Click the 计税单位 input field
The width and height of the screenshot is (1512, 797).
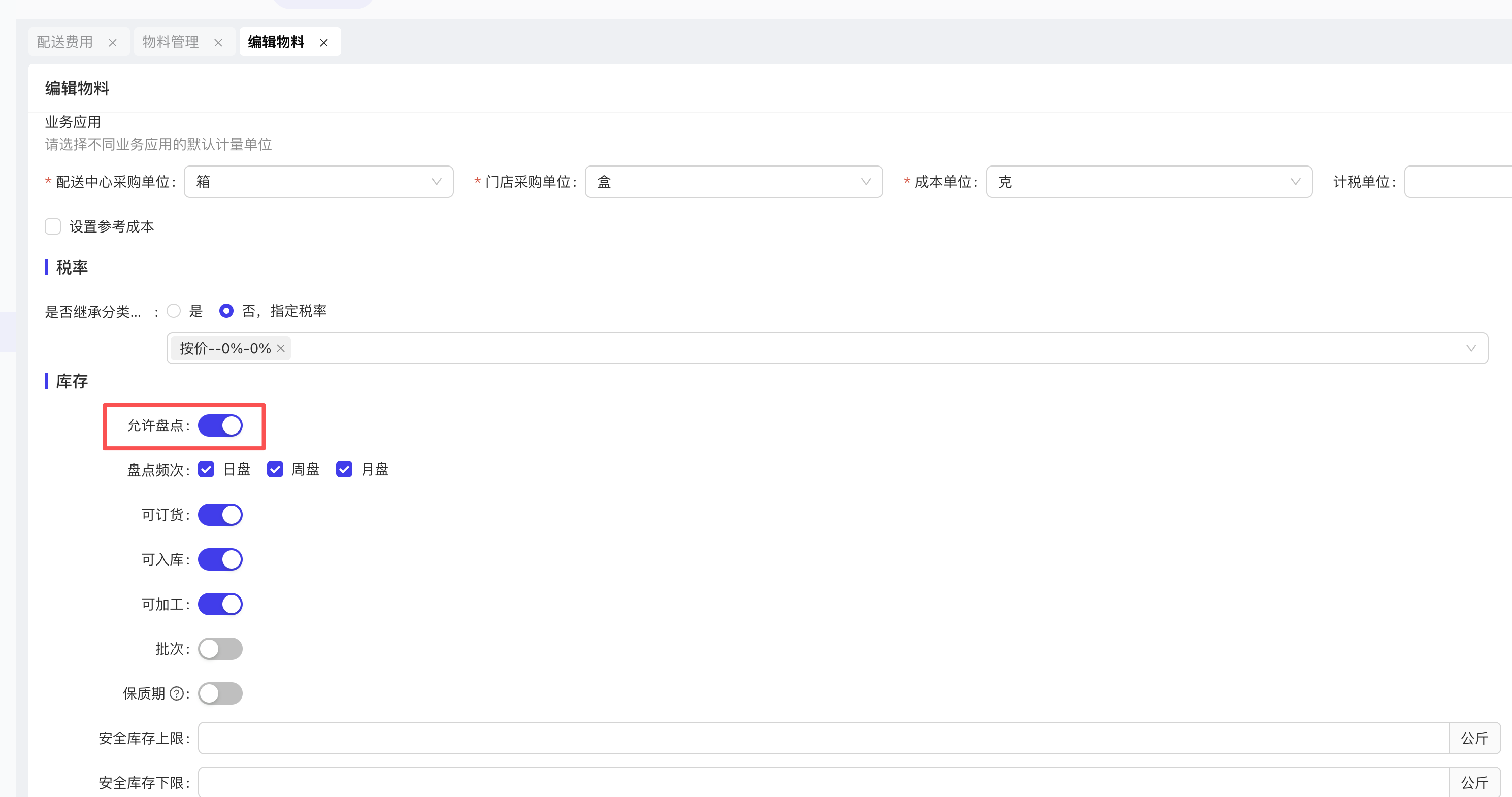coord(1458,182)
